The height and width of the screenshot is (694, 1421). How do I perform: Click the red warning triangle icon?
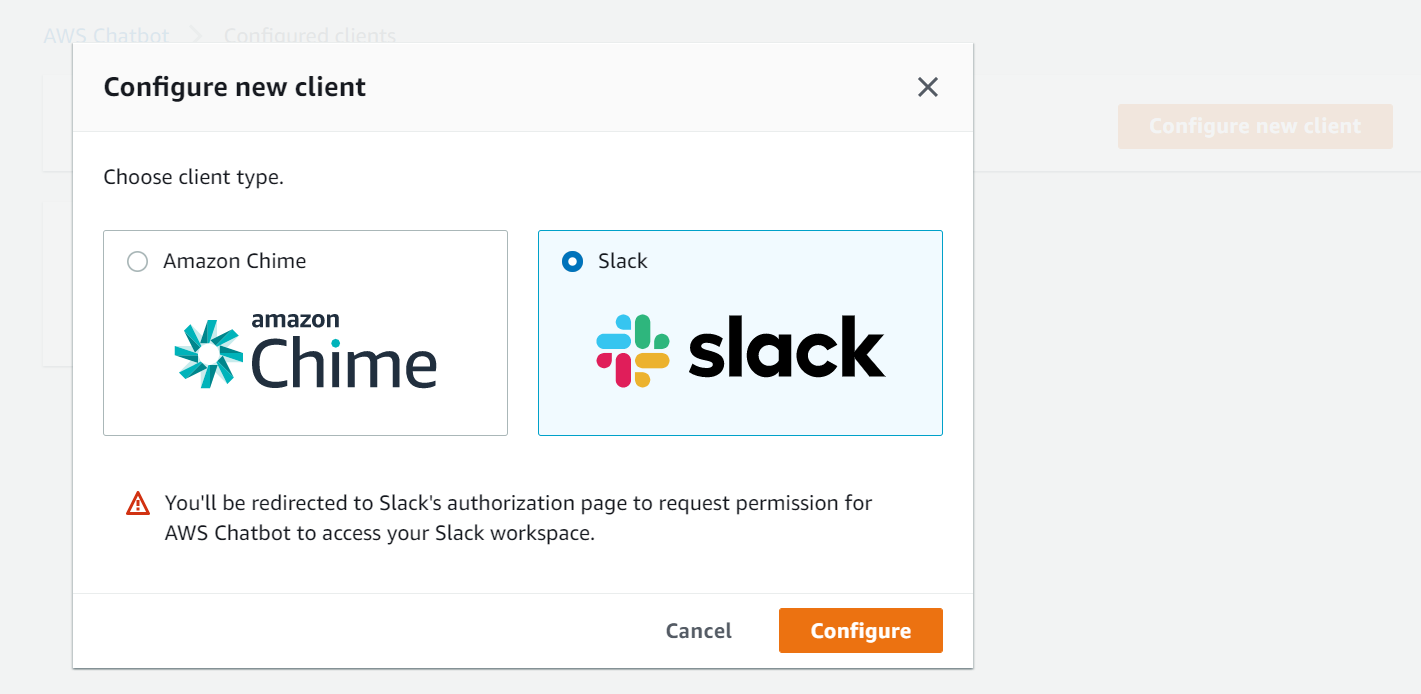tap(138, 504)
